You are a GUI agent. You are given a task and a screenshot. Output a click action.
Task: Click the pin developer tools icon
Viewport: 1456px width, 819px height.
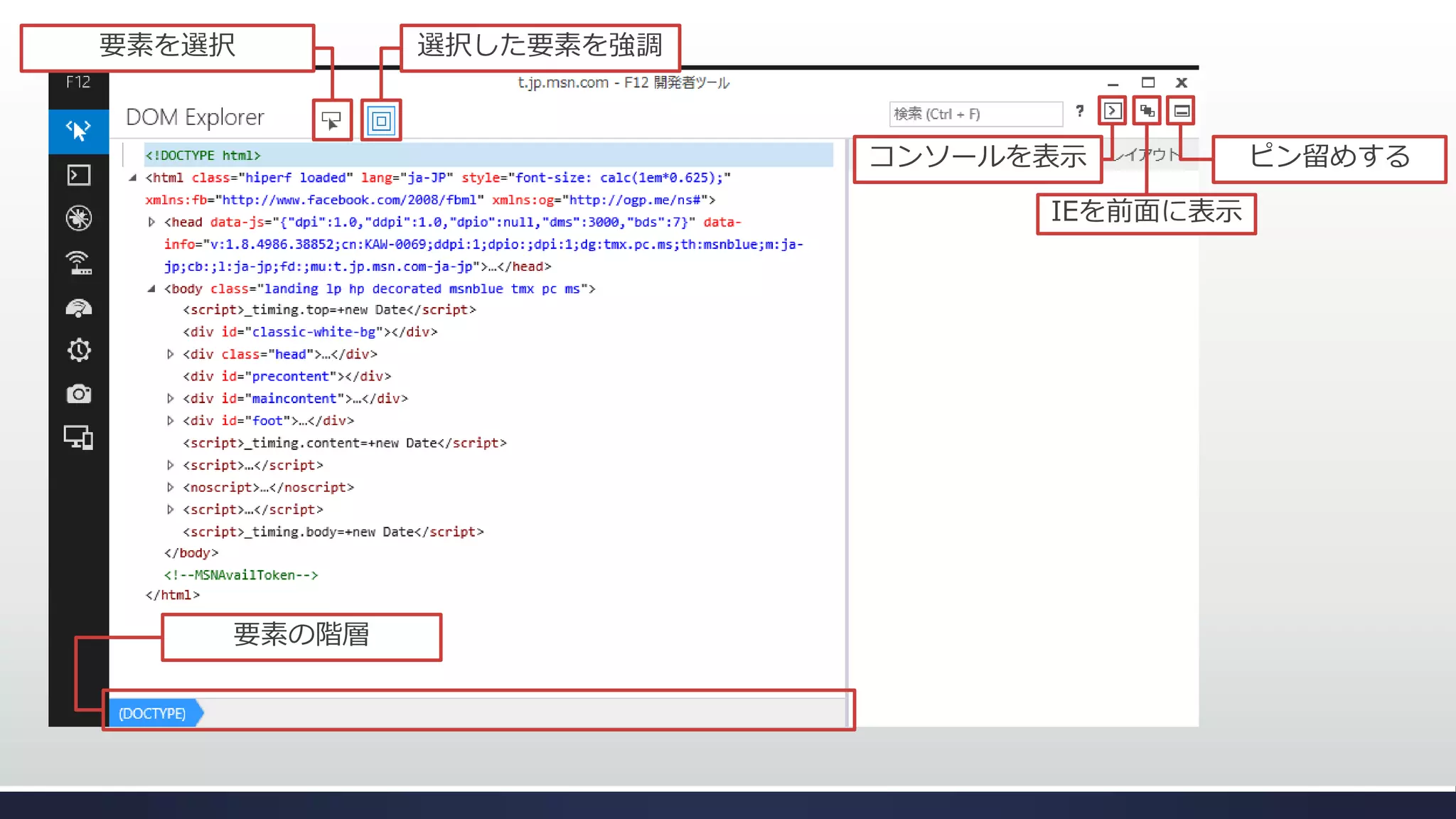point(1182,111)
